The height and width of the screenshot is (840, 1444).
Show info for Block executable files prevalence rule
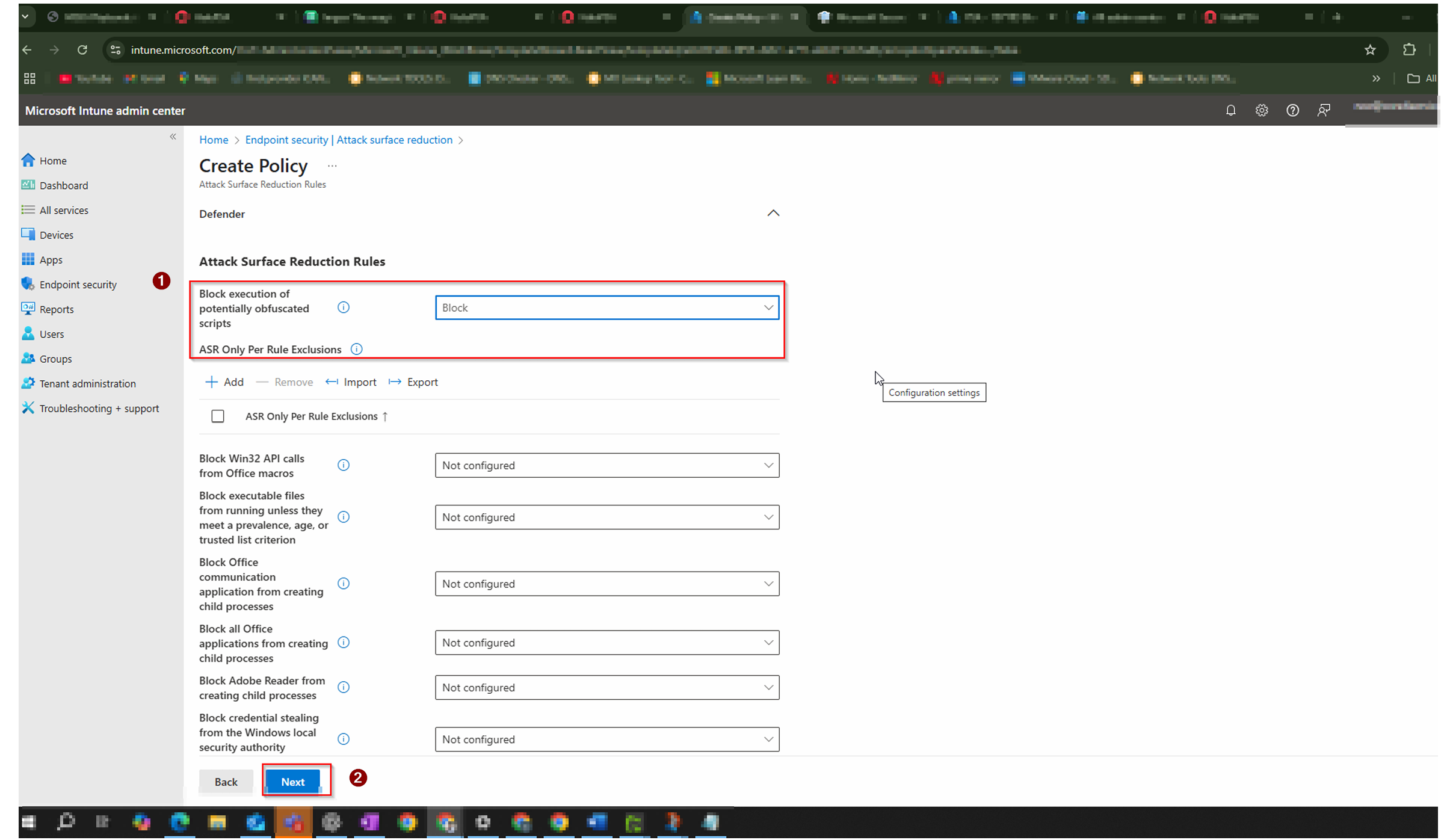(344, 517)
